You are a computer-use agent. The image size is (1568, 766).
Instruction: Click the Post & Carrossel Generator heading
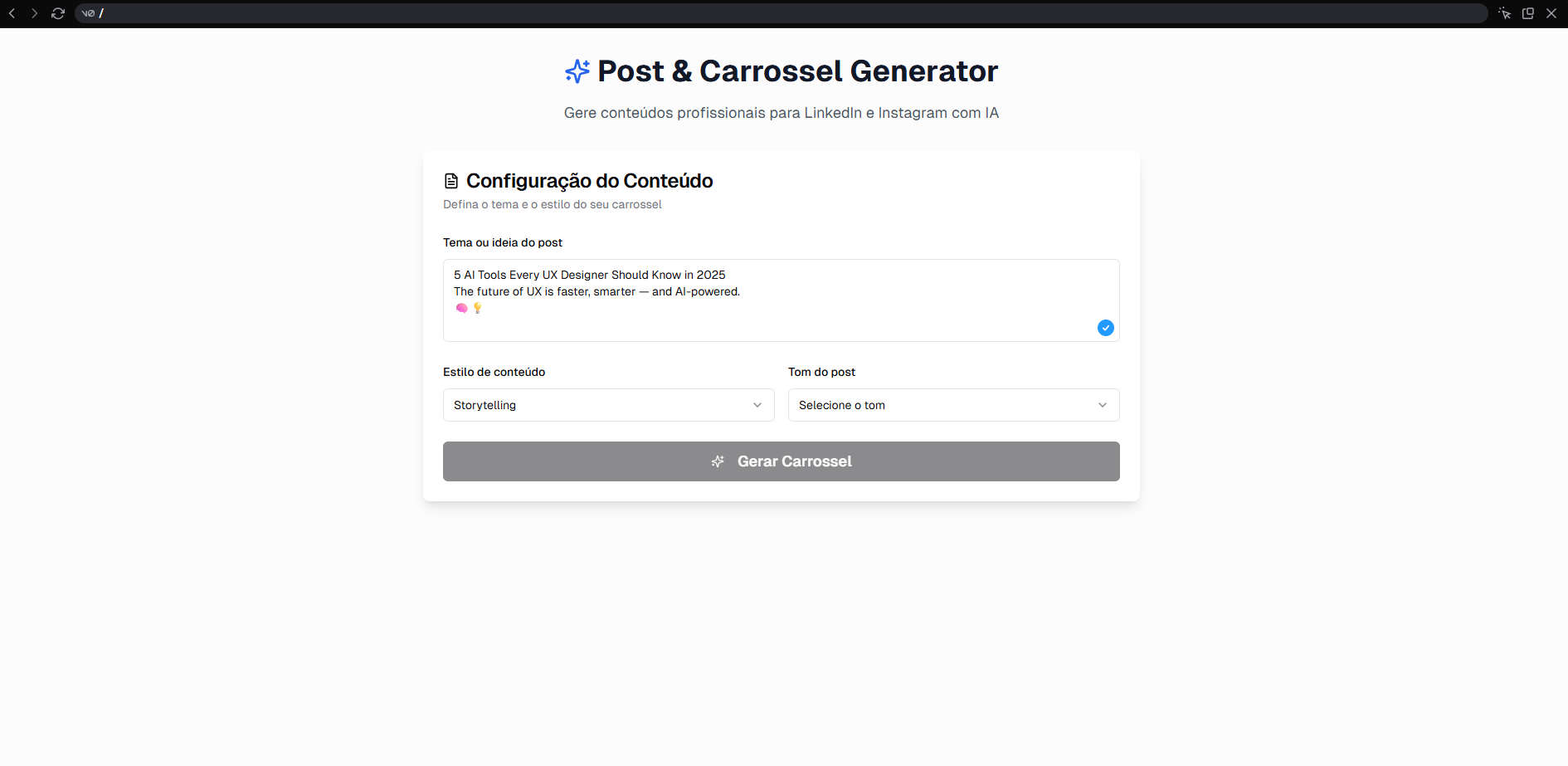point(797,71)
